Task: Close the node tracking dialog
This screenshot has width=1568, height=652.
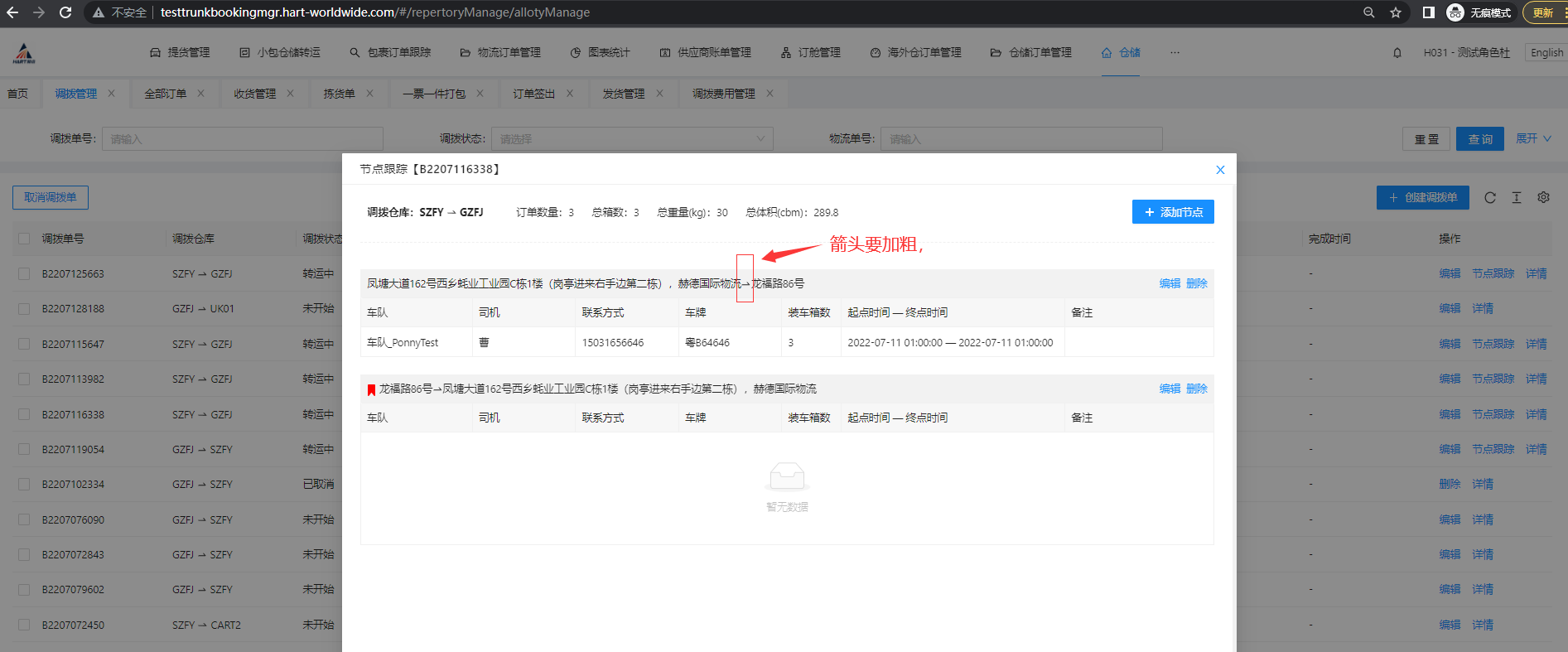Action: pyautogui.click(x=1220, y=170)
